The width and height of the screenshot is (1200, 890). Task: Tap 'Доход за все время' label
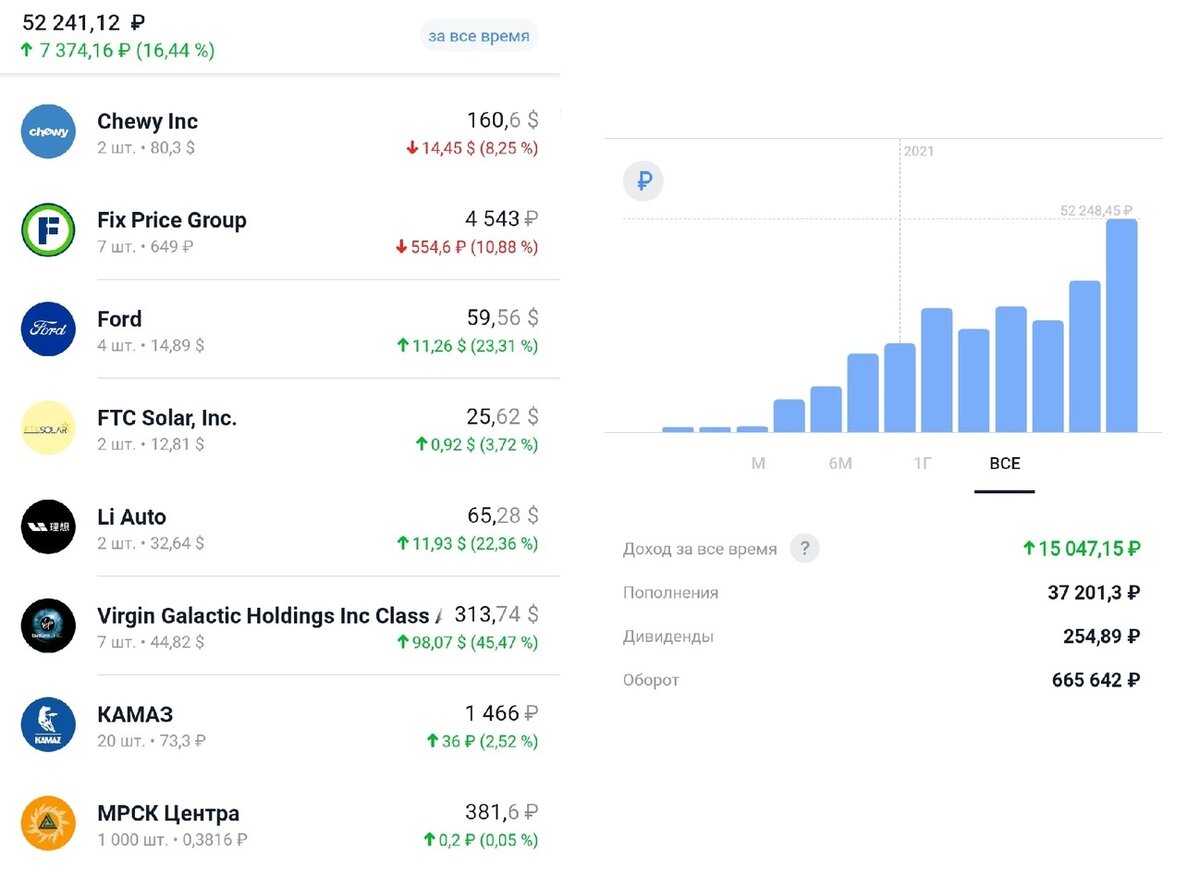click(x=700, y=549)
